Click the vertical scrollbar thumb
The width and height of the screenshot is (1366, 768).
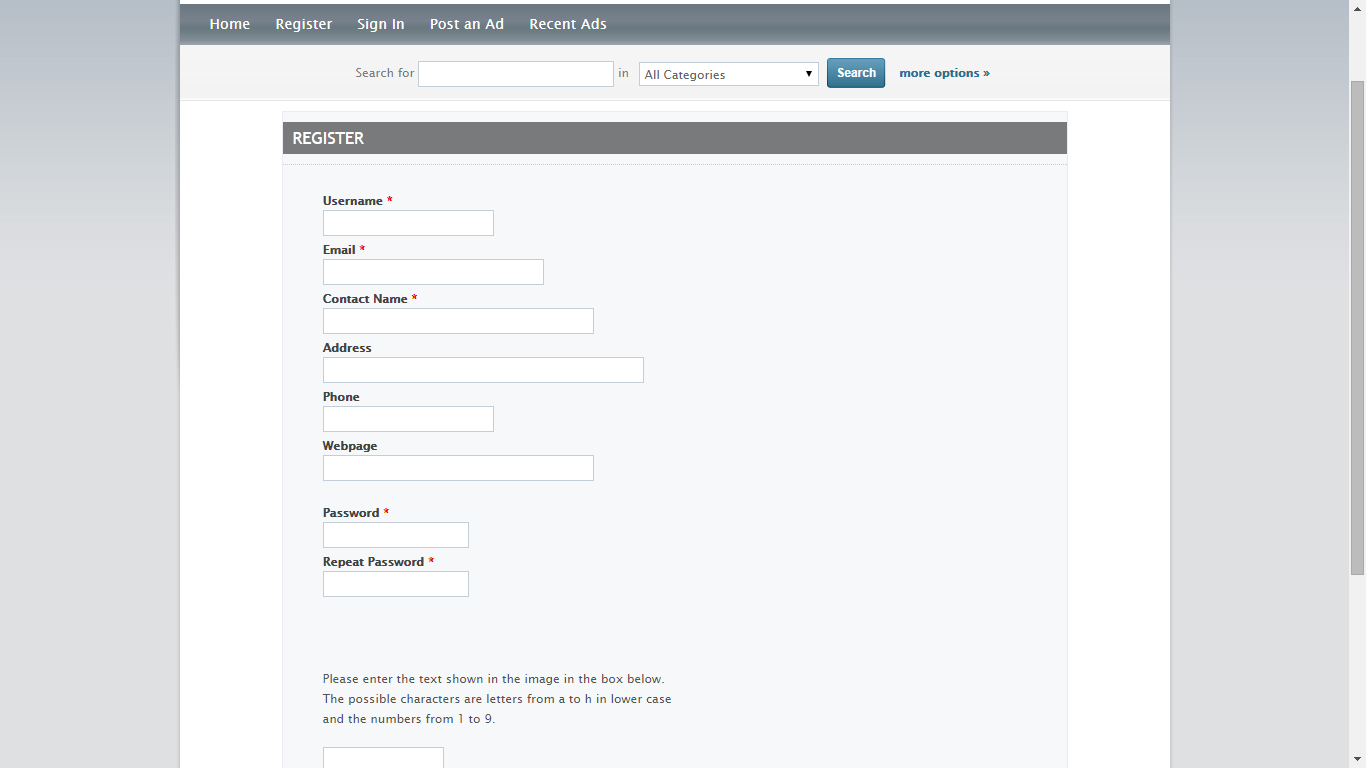point(1357,325)
